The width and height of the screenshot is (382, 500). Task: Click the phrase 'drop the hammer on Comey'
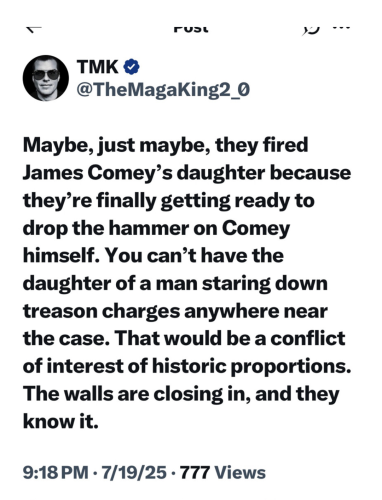156,229
